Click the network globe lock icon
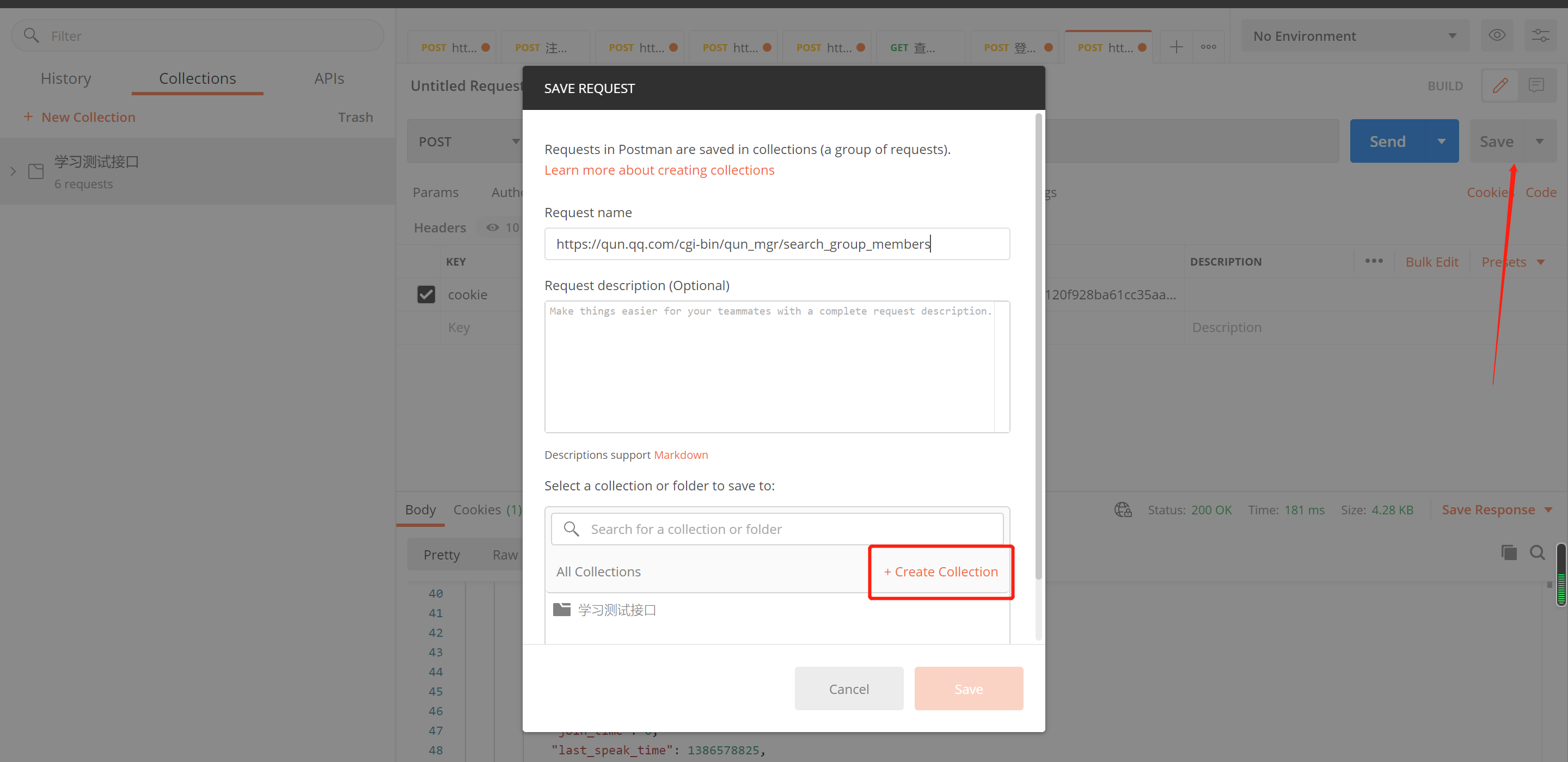The height and width of the screenshot is (762, 1568). click(1123, 509)
